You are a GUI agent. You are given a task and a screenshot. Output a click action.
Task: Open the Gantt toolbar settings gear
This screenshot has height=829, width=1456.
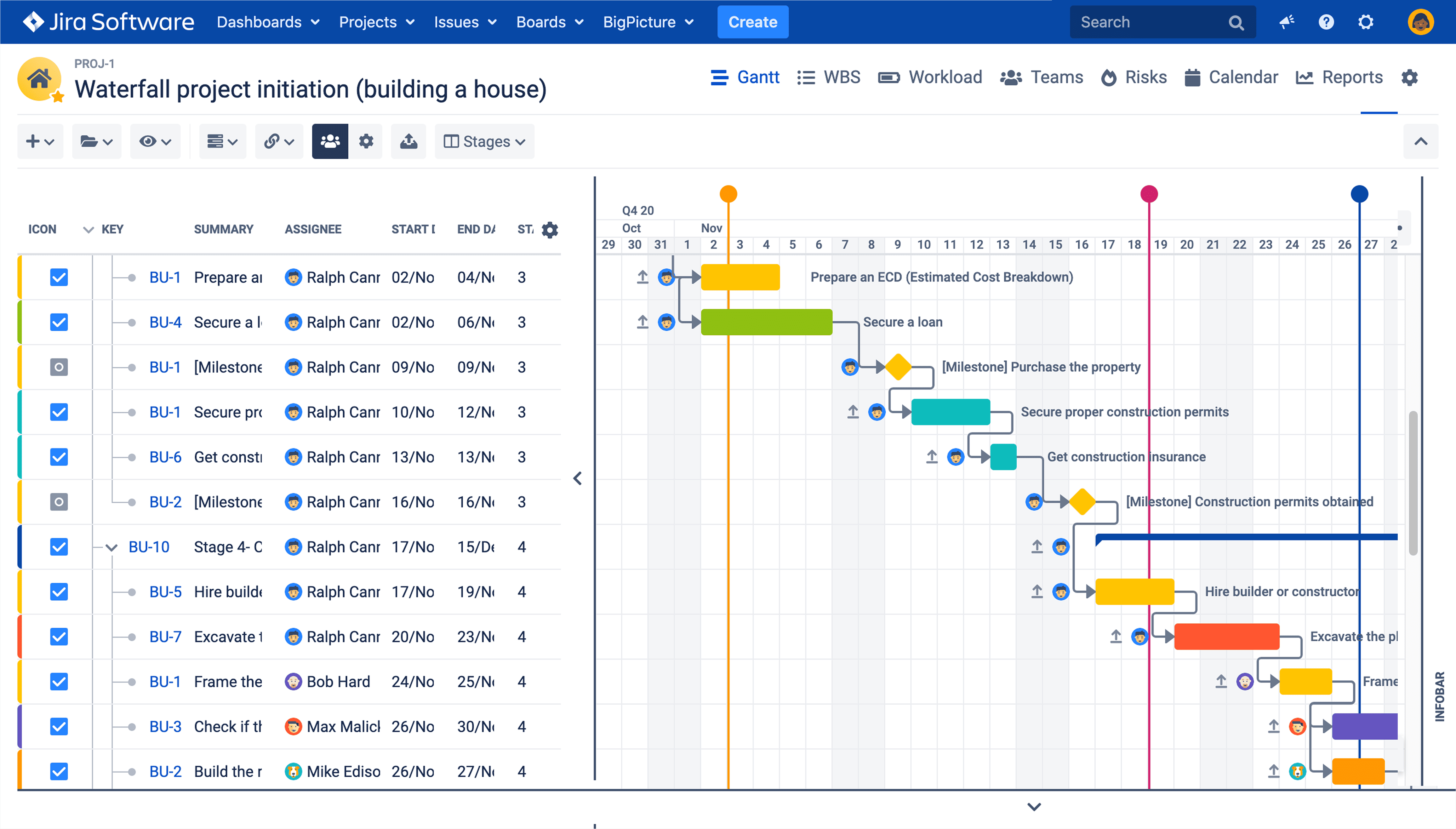pyautogui.click(x=366, y=141)
